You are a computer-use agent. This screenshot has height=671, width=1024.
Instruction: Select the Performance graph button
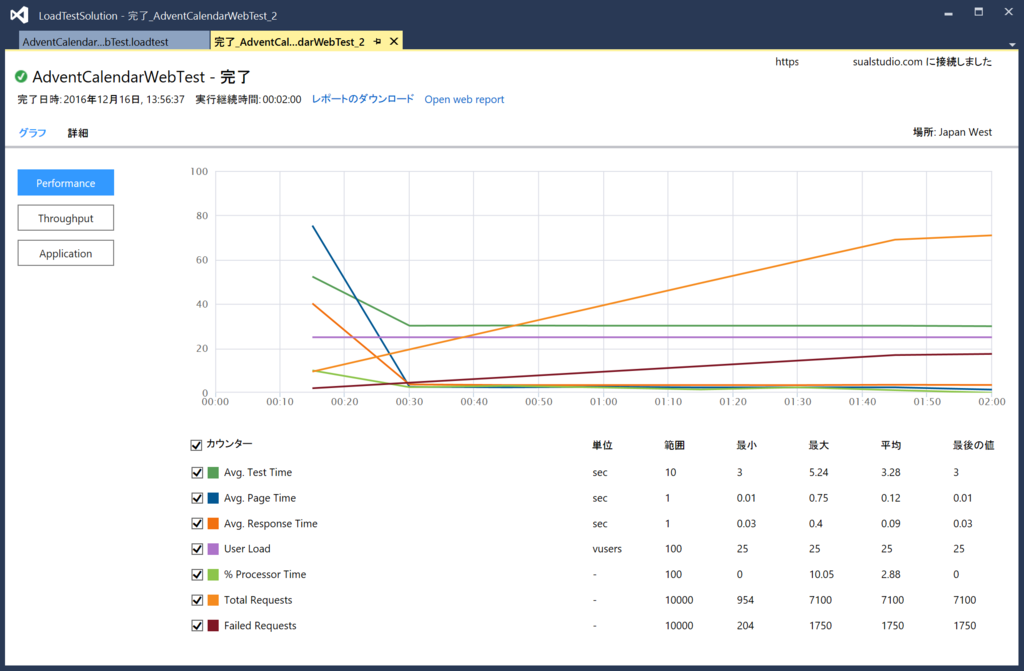tap(65, 183)
